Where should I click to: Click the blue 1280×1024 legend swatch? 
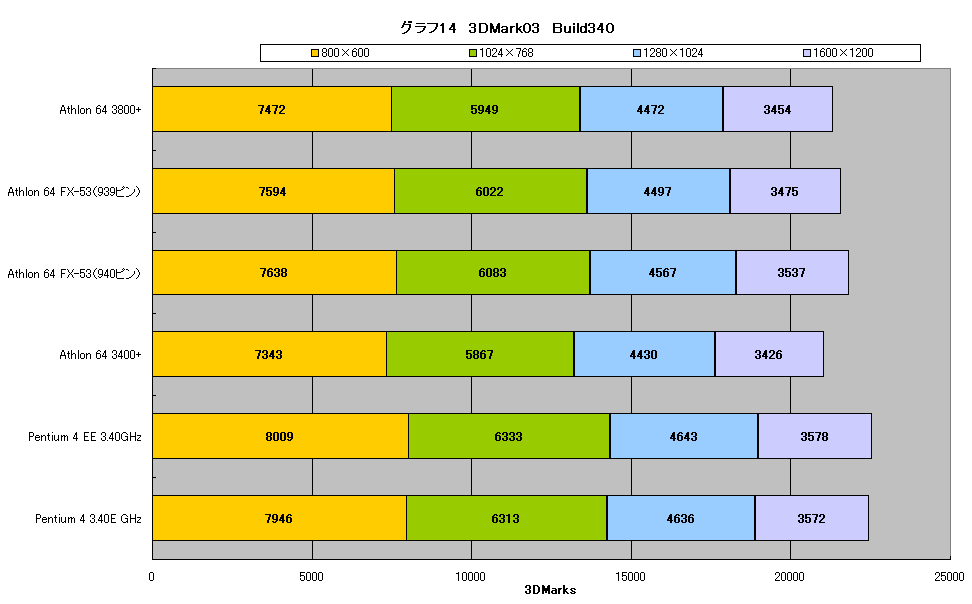(637, 53)
